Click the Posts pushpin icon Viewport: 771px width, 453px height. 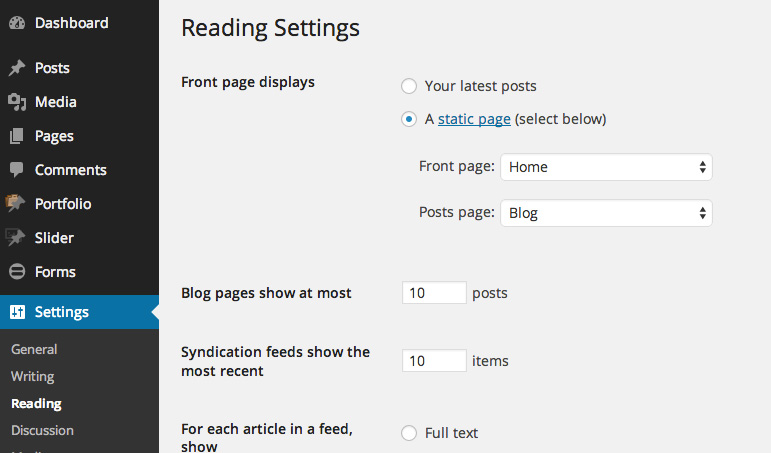click(17, 68)
